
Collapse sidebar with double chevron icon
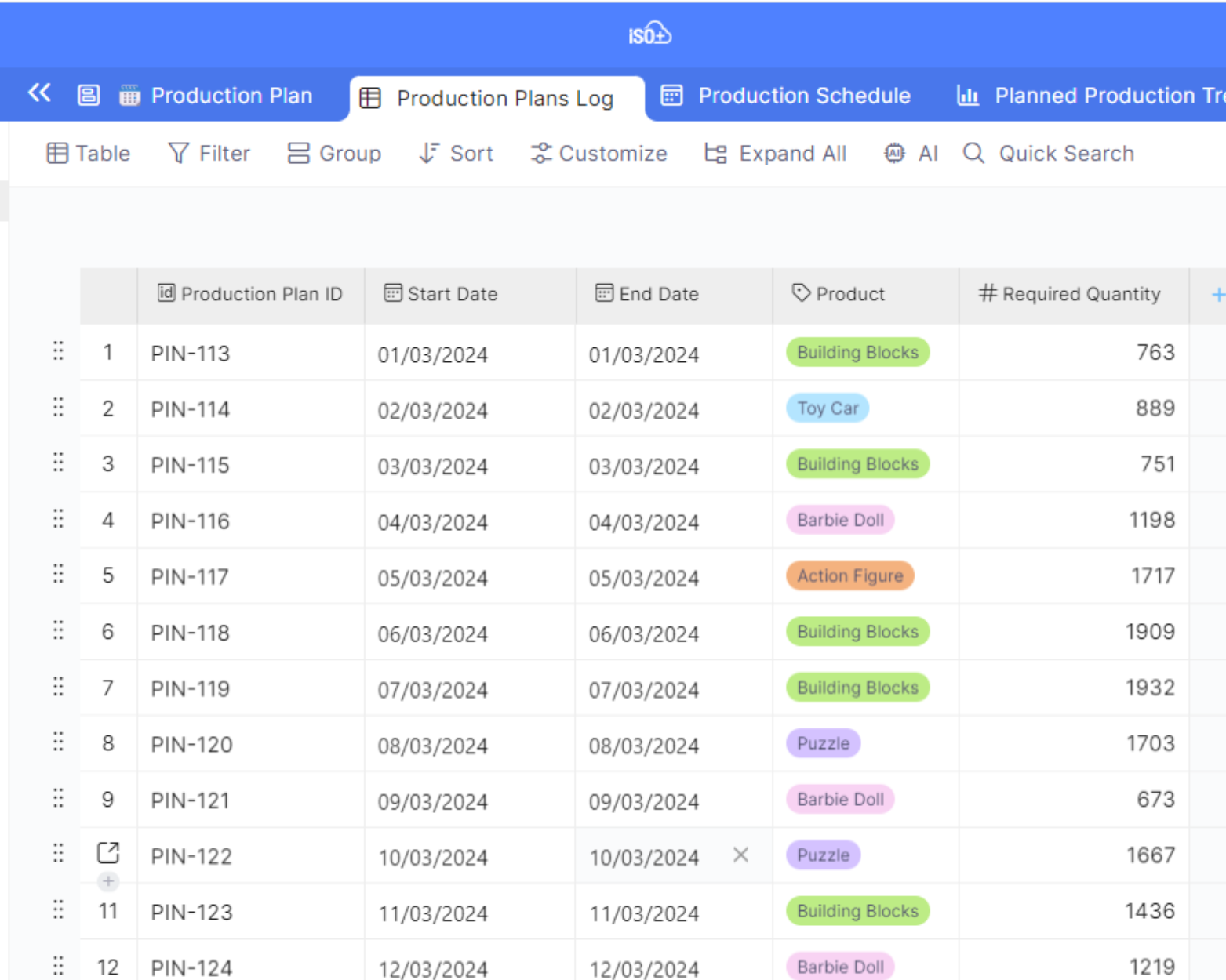(x=39, y=94)
